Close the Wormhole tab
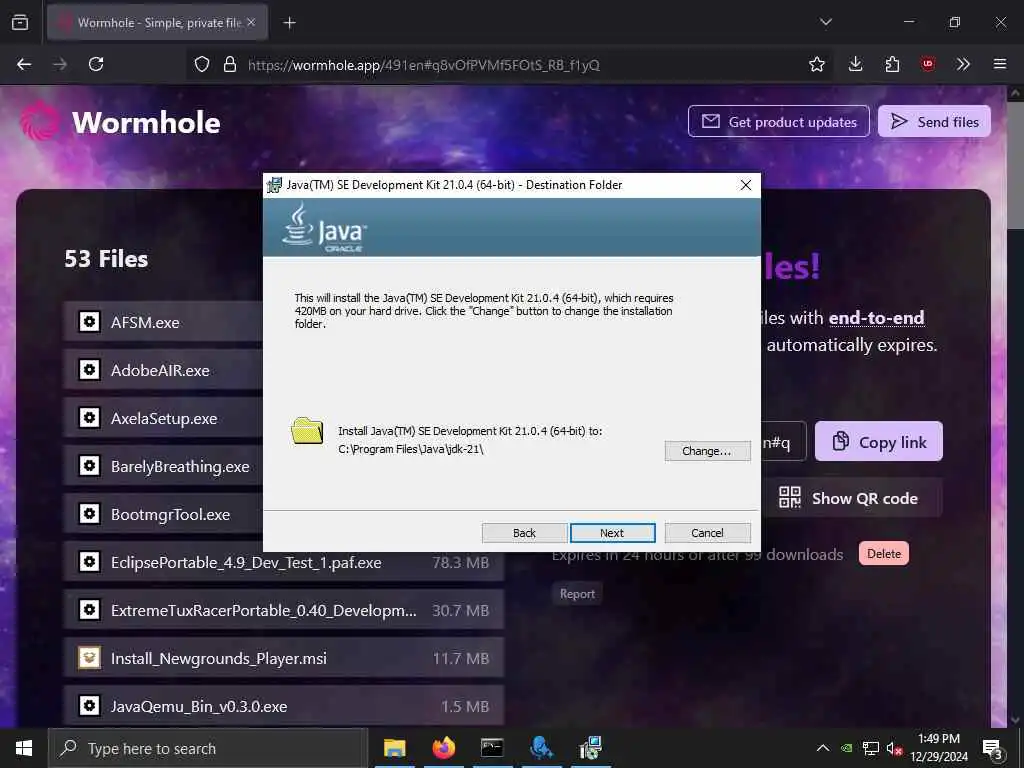This screenshot has width=1024, height=768. [251, 23]
